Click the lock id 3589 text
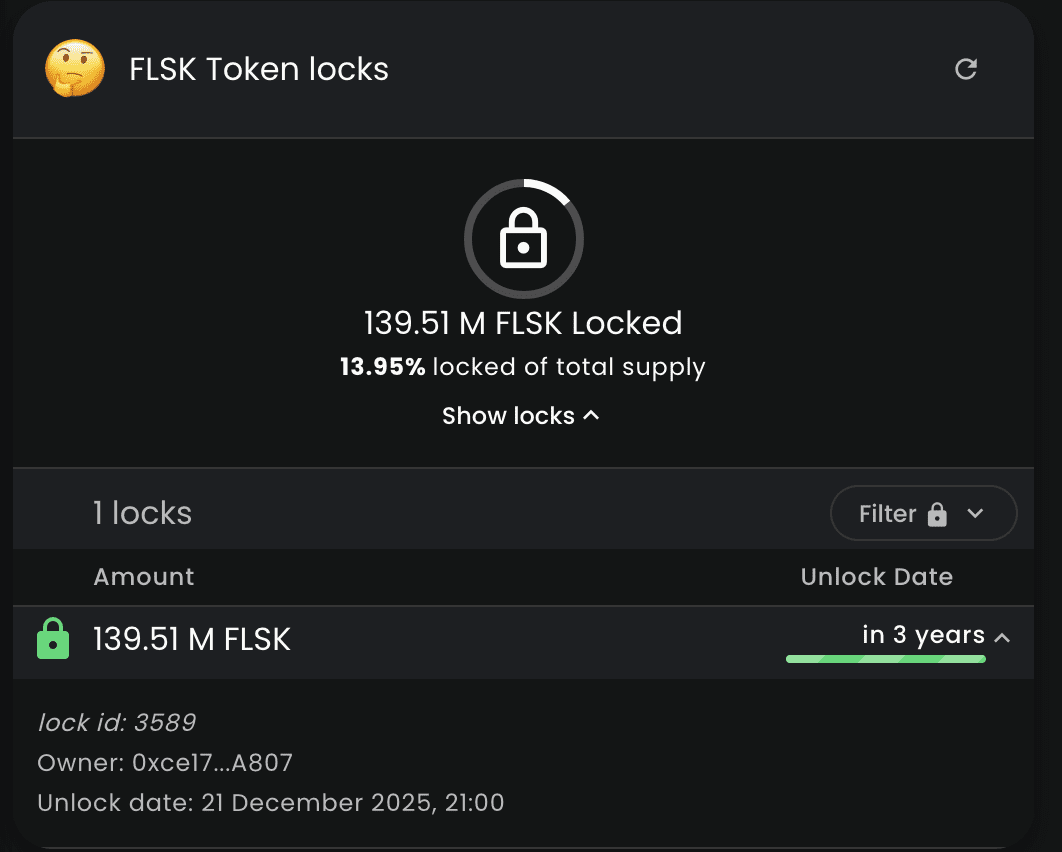Viewport: 1062px width, 852px height. coord(117,722)
